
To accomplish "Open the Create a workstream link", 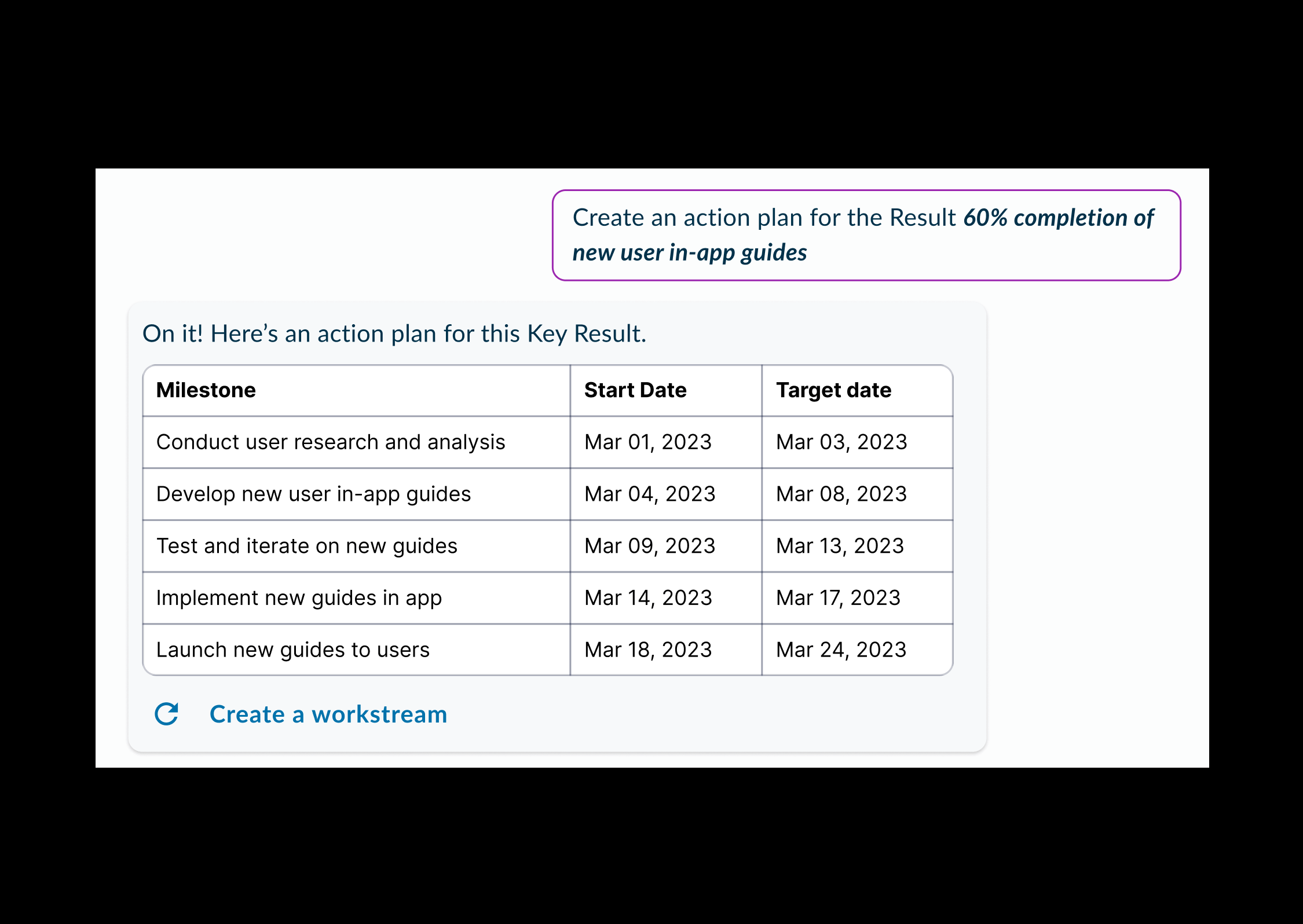I will pos(328,714).
